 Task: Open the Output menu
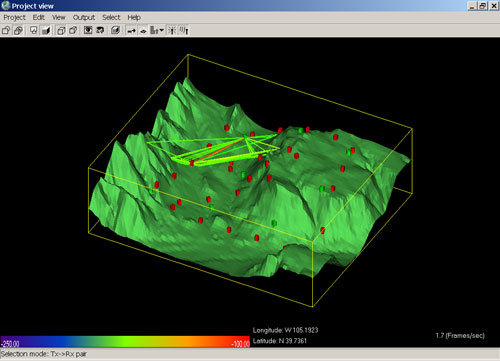coord(84,17)
